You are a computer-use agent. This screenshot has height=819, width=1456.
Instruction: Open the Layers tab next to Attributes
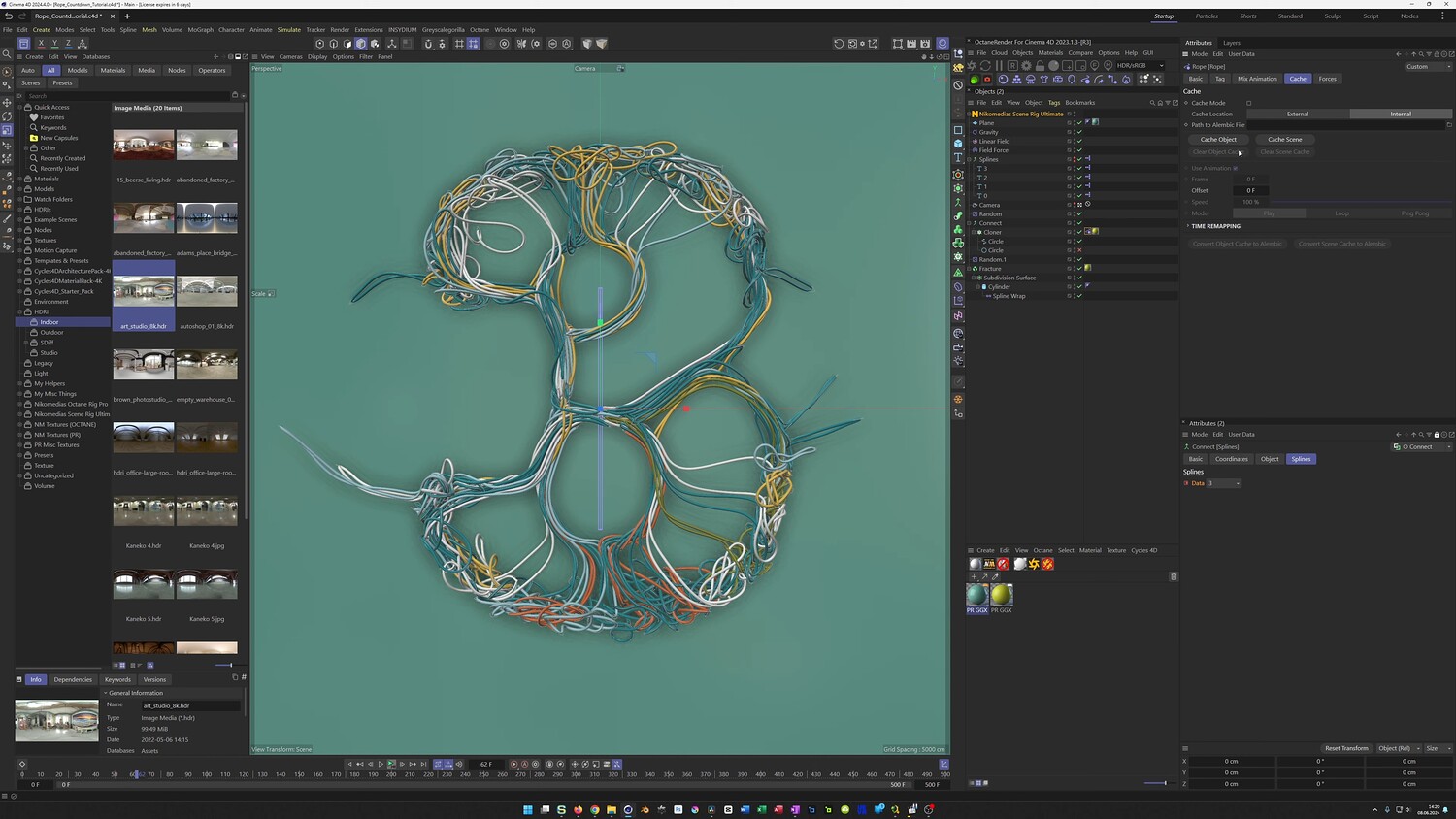tap(1232, 43)
